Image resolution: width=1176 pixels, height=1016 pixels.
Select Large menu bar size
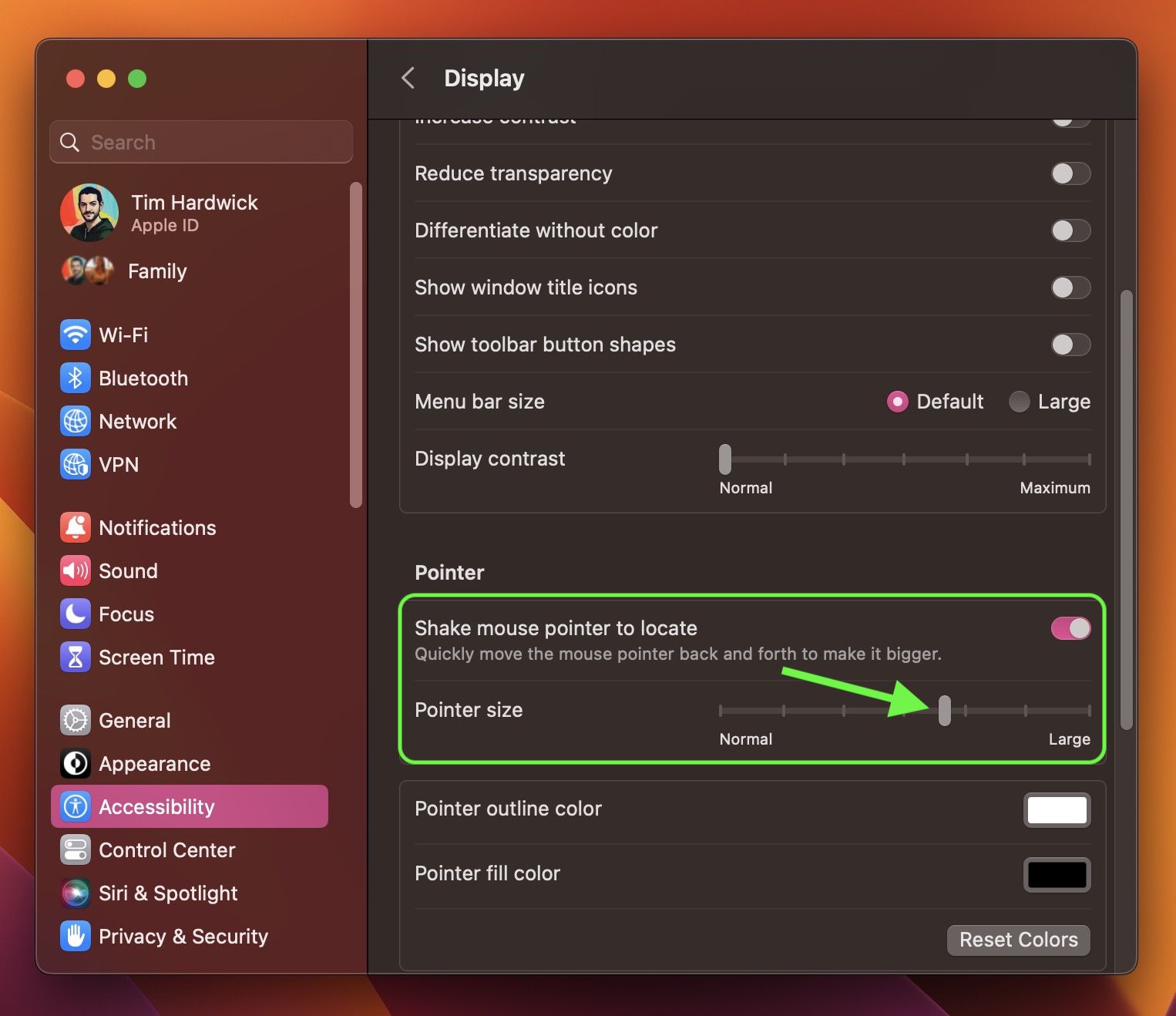tap(1019, 402)
